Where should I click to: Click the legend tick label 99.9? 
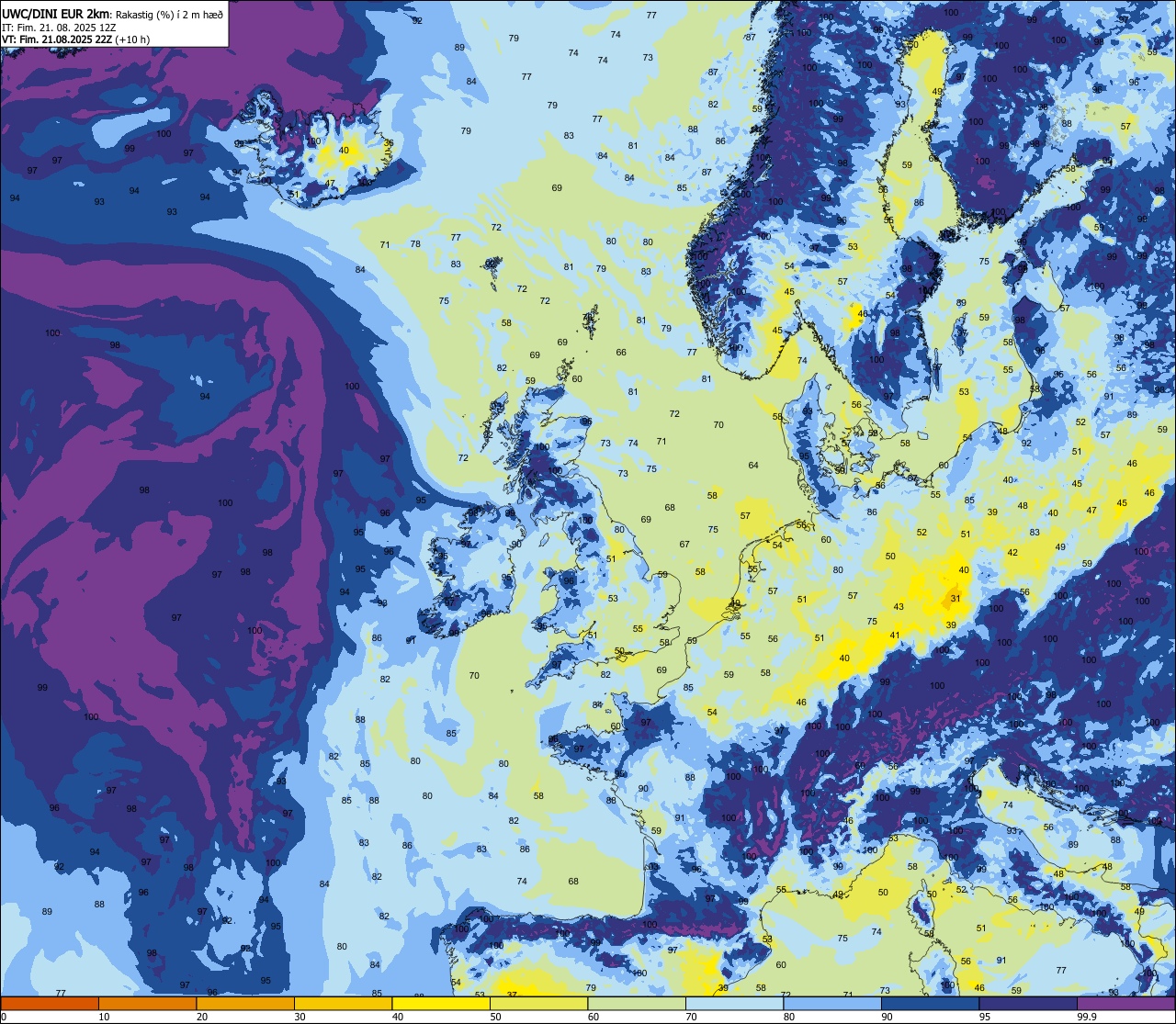point(1087,1017)
